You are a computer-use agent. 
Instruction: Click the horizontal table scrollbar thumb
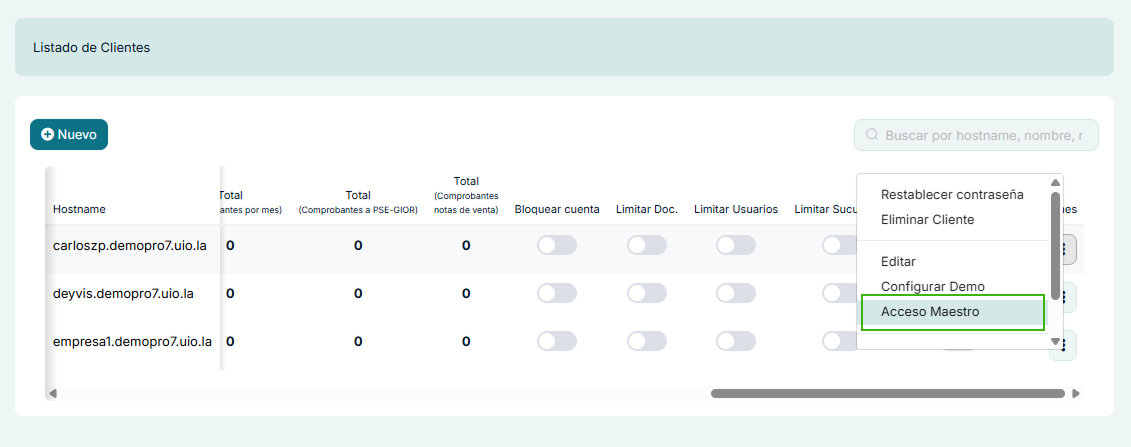(x=887, y=393)
